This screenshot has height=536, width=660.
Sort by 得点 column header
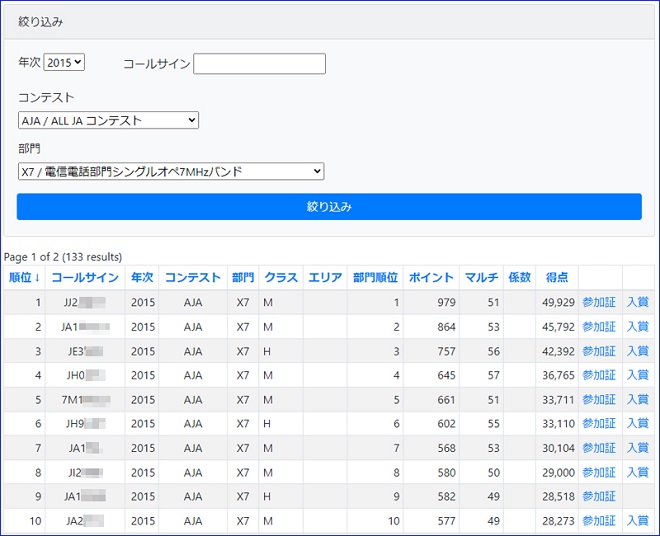[x=557, y=277]
